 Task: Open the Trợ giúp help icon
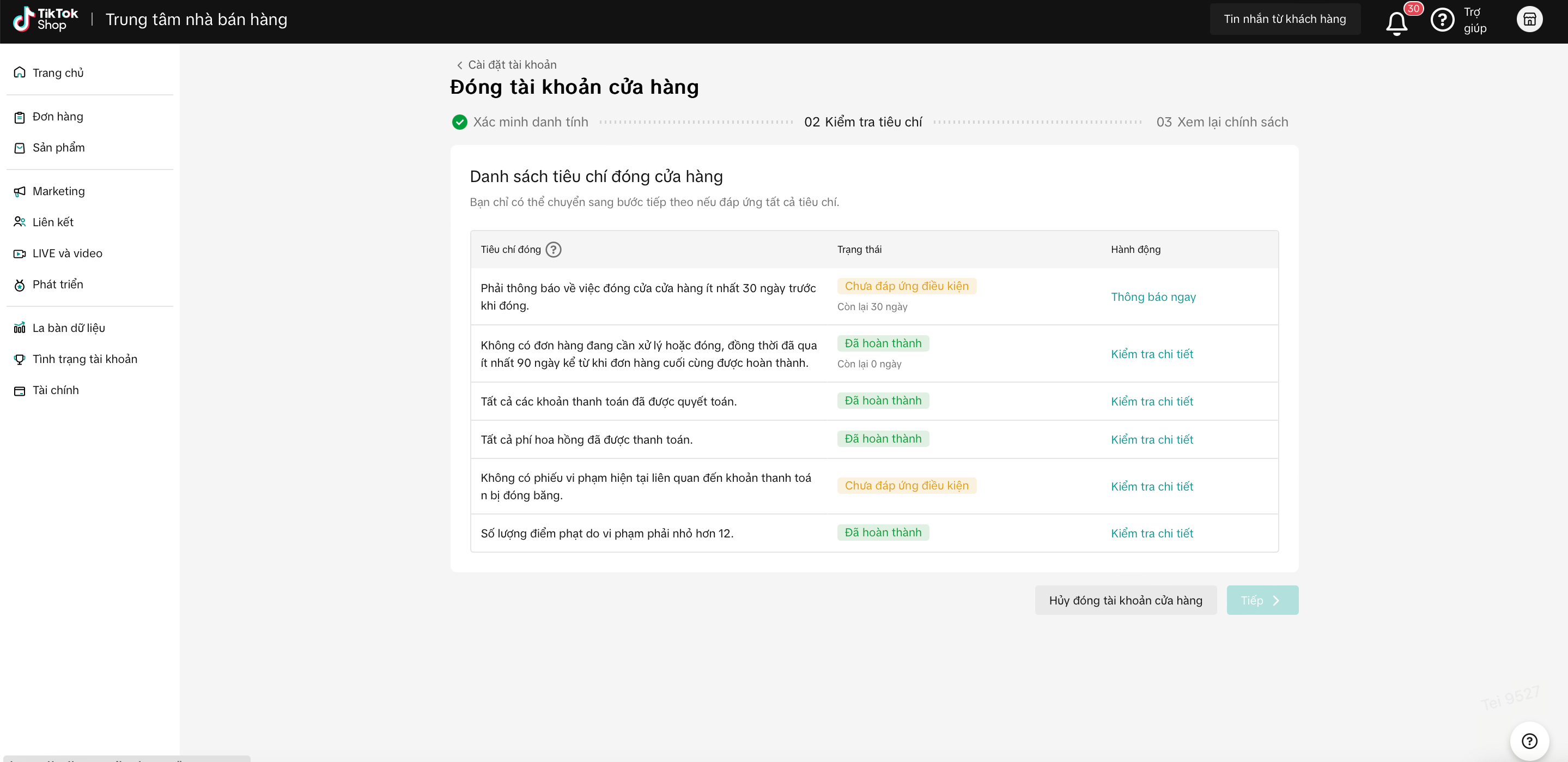(x=1442, y=20)
